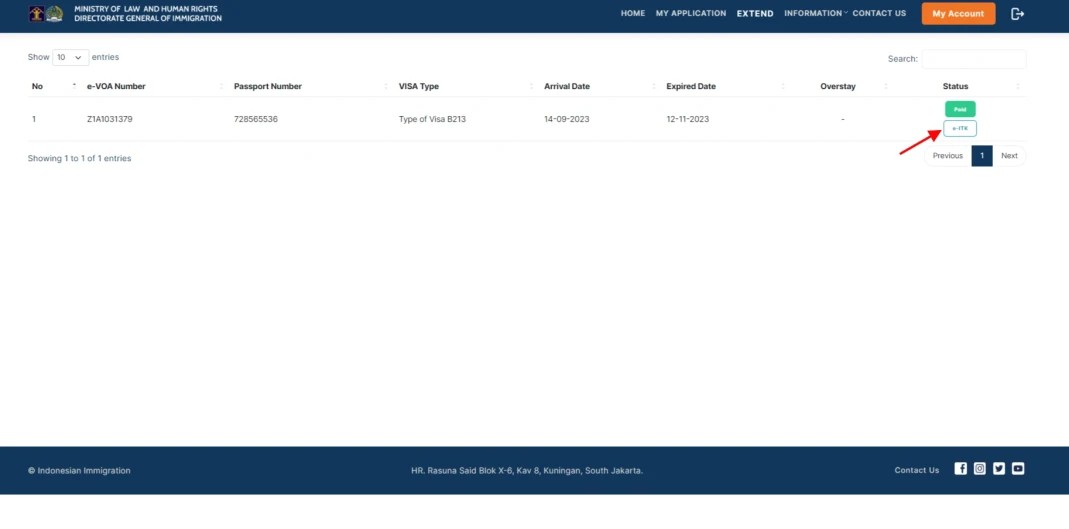The width and height of the screenshot is (1069, 529).
Task: Click the Previous pagination button
Action: coord(948,155)
